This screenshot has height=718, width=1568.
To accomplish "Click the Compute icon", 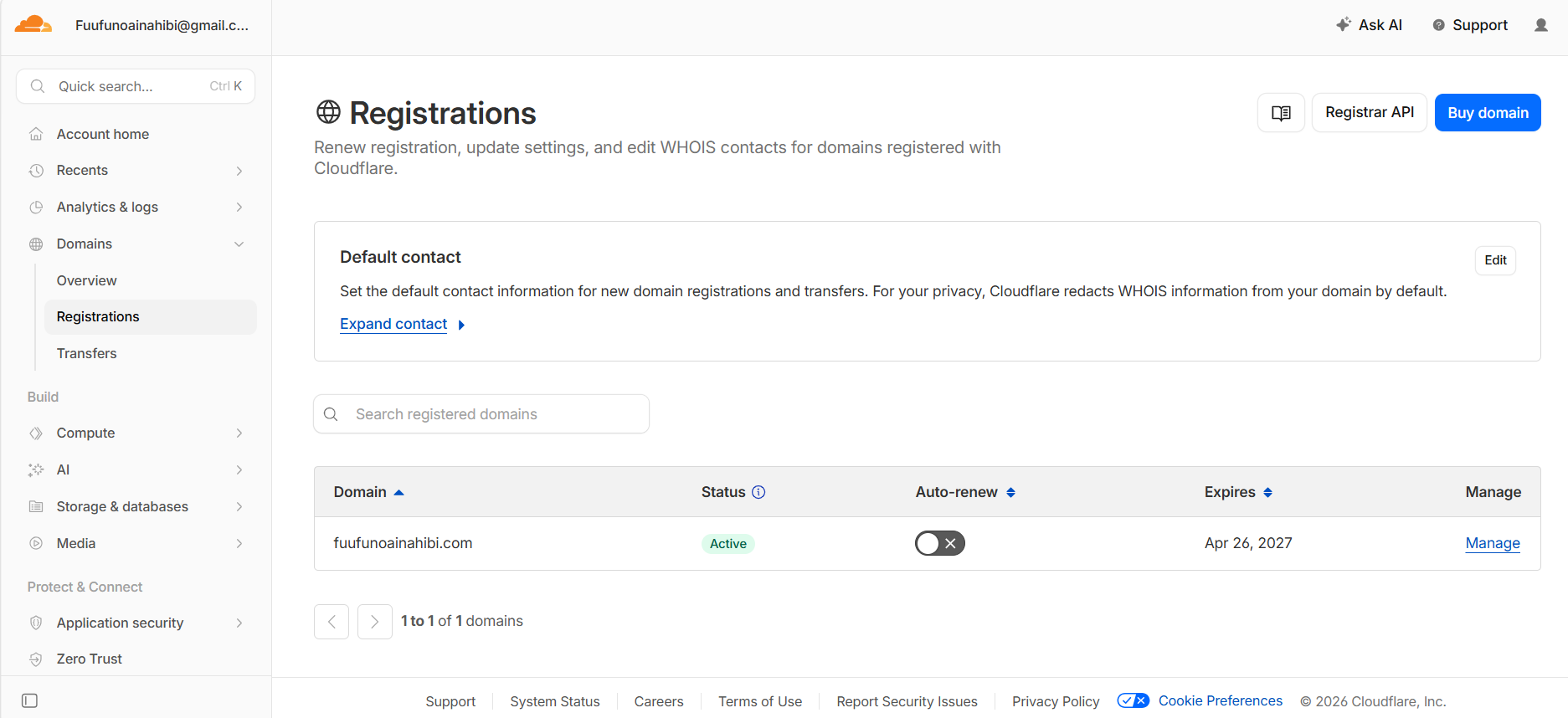I will tap(36, 433).
